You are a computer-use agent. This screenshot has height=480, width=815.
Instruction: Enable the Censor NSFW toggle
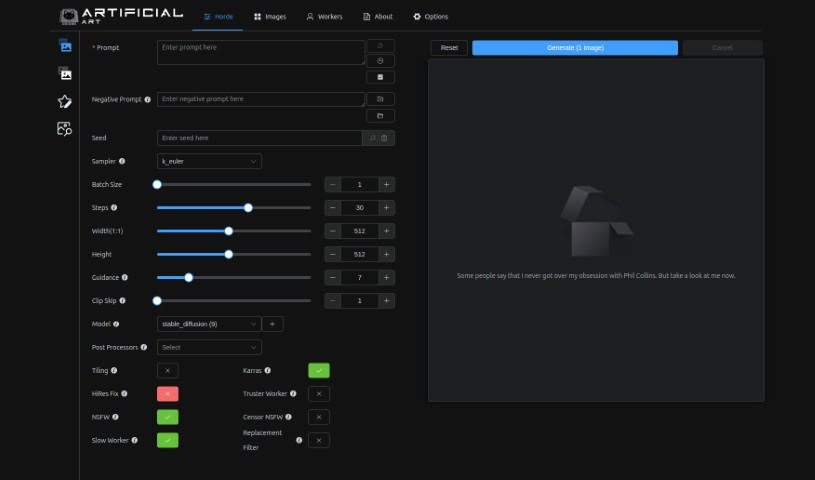coord(319,417)
